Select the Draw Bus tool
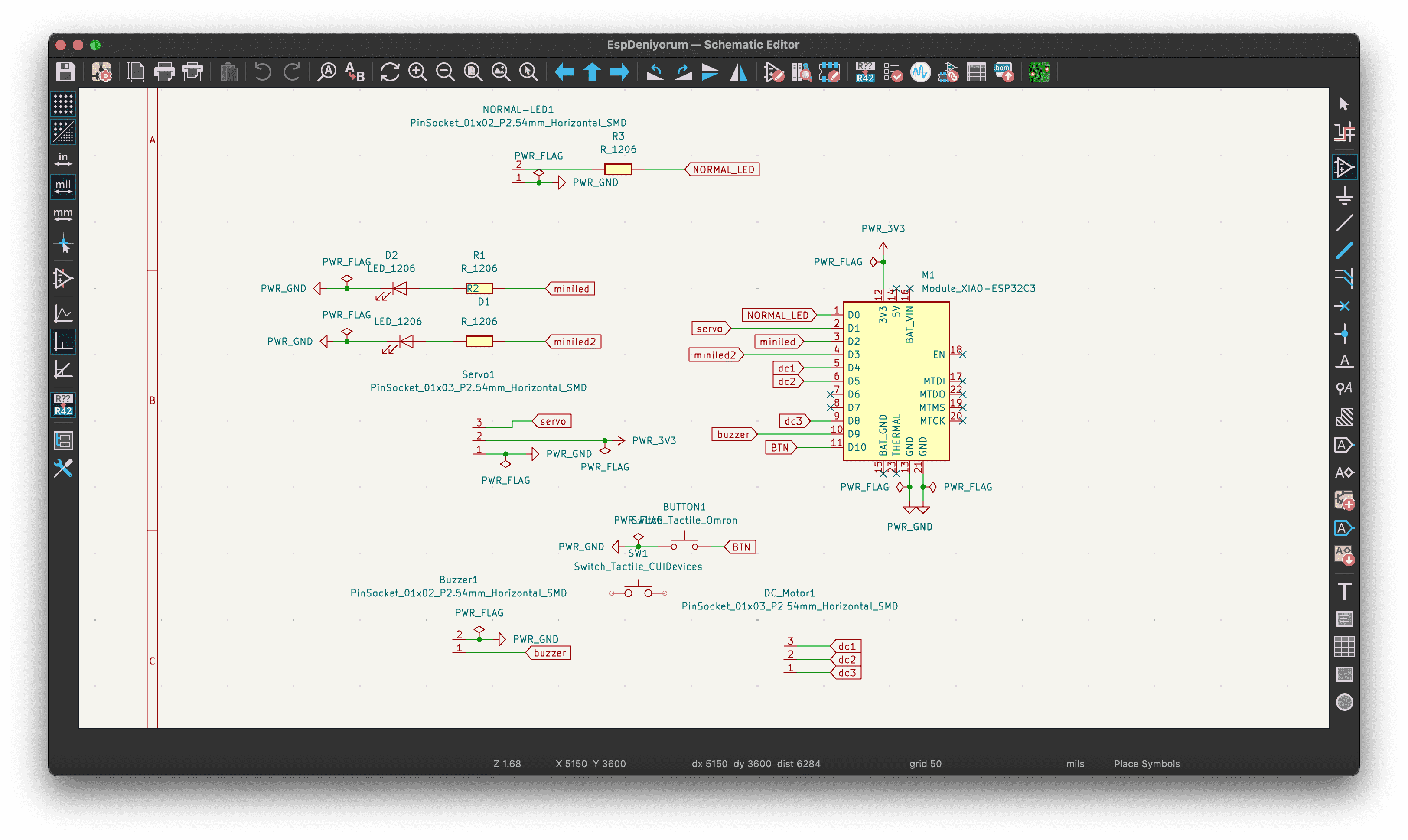1408x840 pixels. click(1344, 250)
